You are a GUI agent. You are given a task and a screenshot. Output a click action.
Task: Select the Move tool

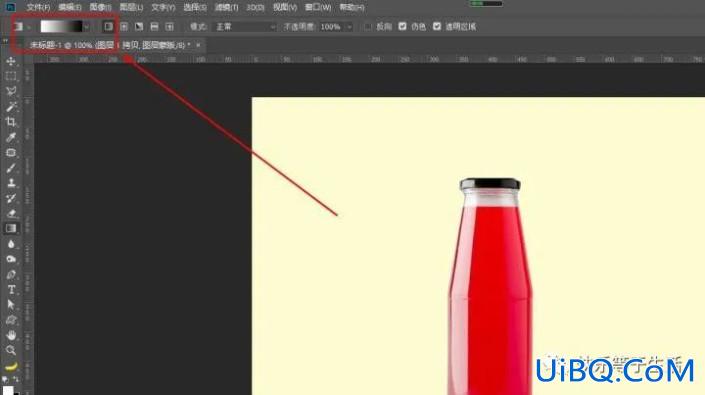[x=11, y=61]
